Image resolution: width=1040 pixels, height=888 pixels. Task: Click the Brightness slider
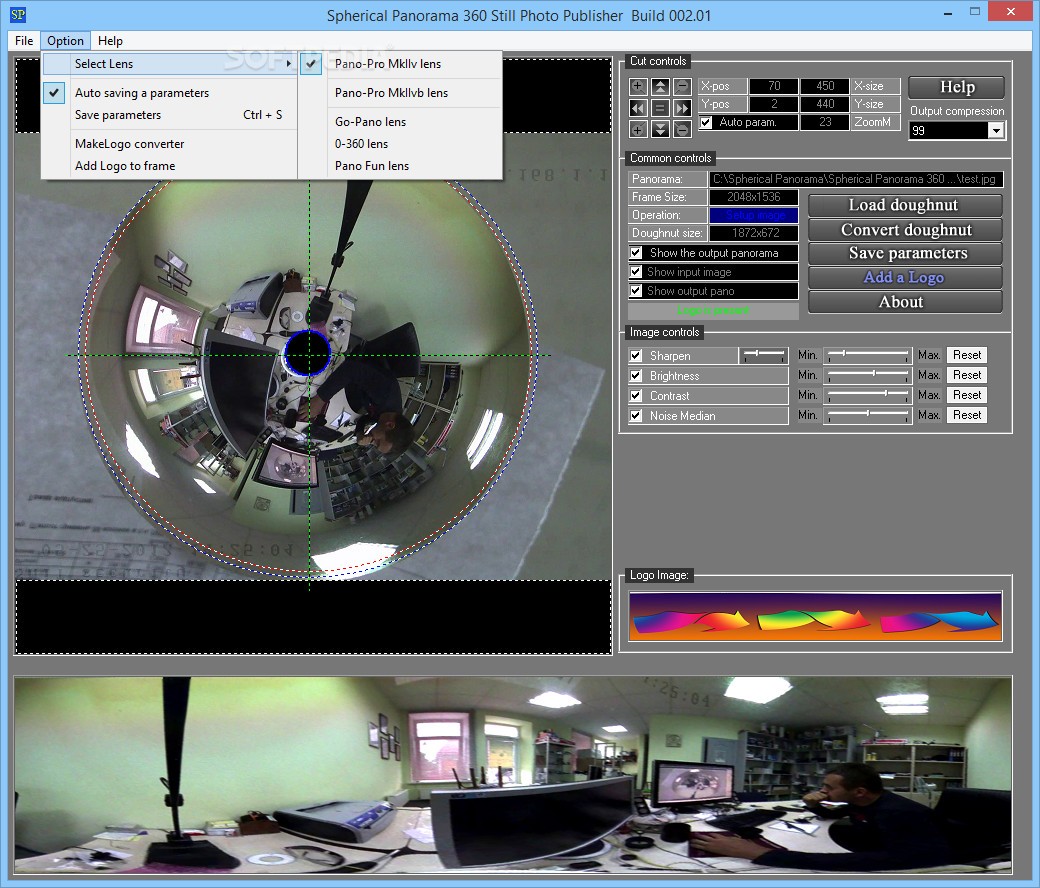pyautogui.click(x=868, y=375)
